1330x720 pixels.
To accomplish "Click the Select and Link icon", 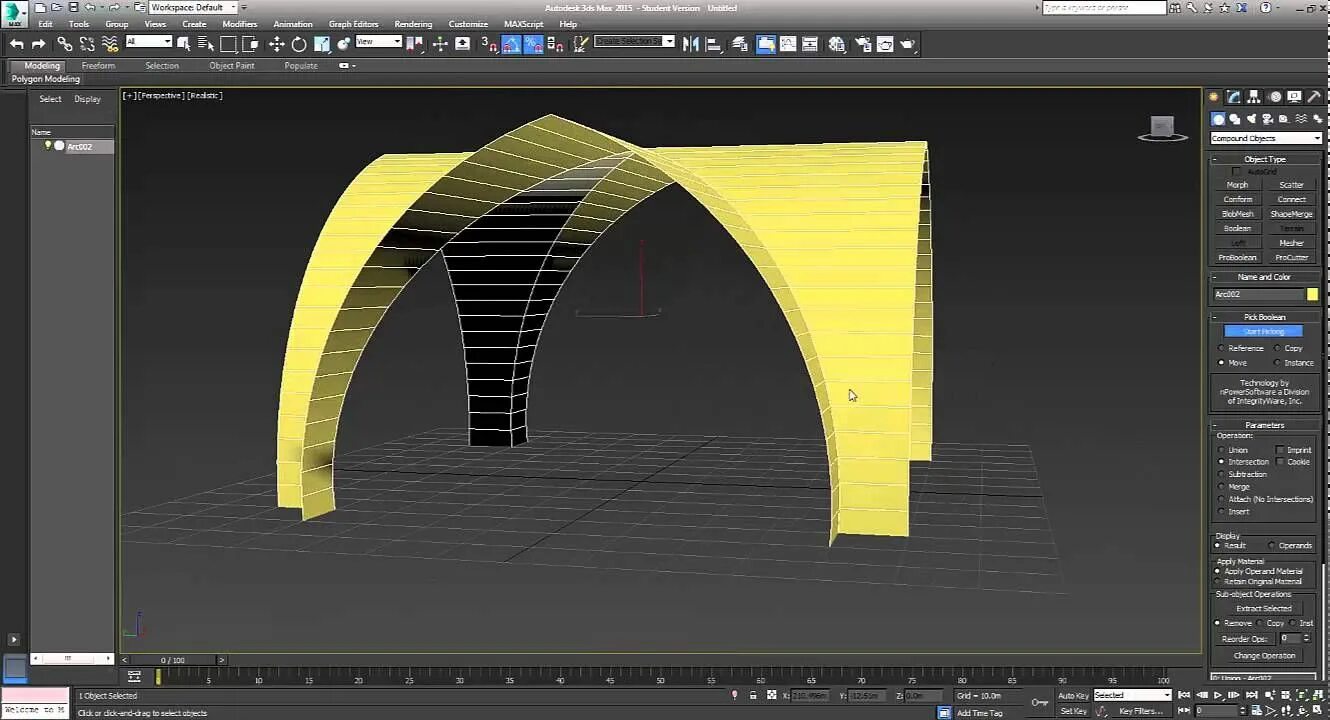I will point(65,44).
